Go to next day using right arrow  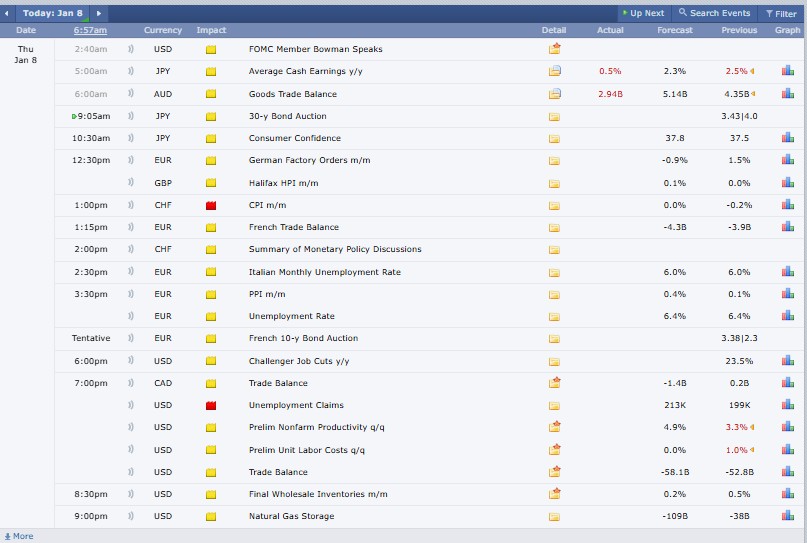pos(98,13)
